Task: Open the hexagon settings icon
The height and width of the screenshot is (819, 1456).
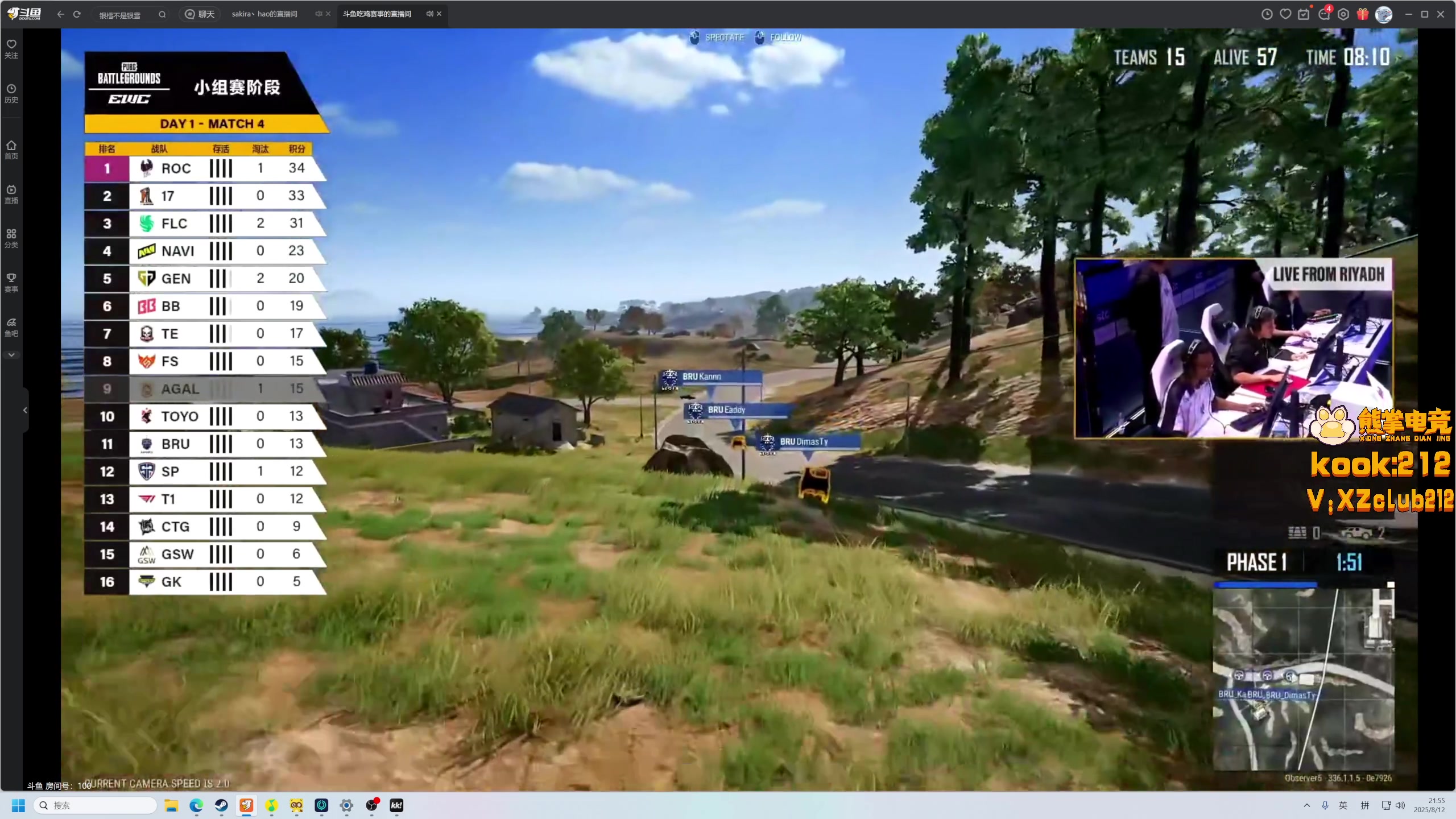Action: point(1343,14)
